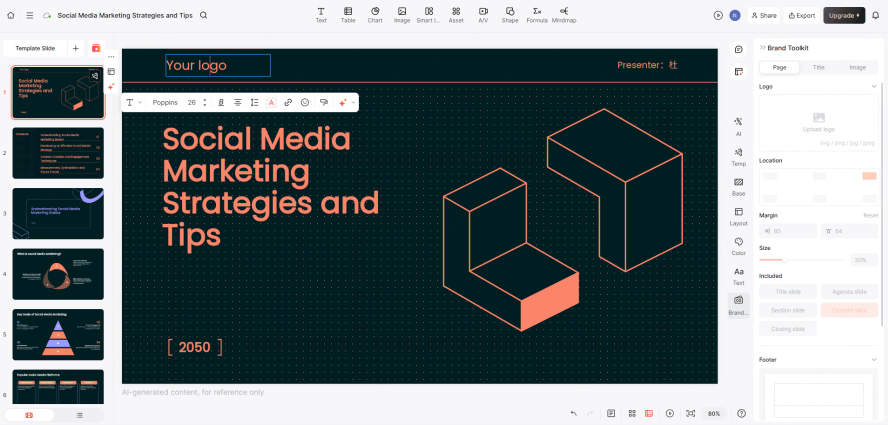Image resolution: width=888 pixels, height=425 pixels.
Task: Switch to the Image tab in Brand Toolkit
Action: pyautogui.click(x=857, y=67)
